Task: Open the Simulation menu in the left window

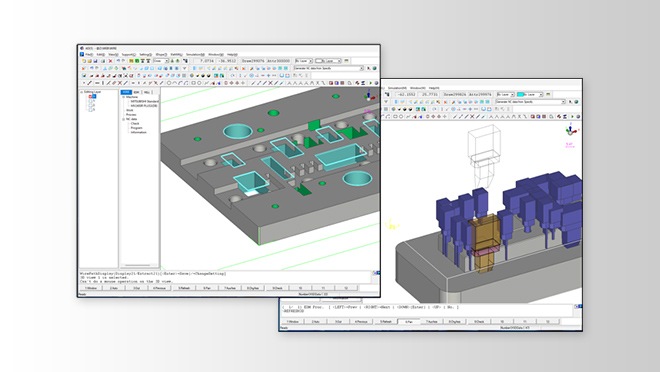Action: (x=195, y=55)
